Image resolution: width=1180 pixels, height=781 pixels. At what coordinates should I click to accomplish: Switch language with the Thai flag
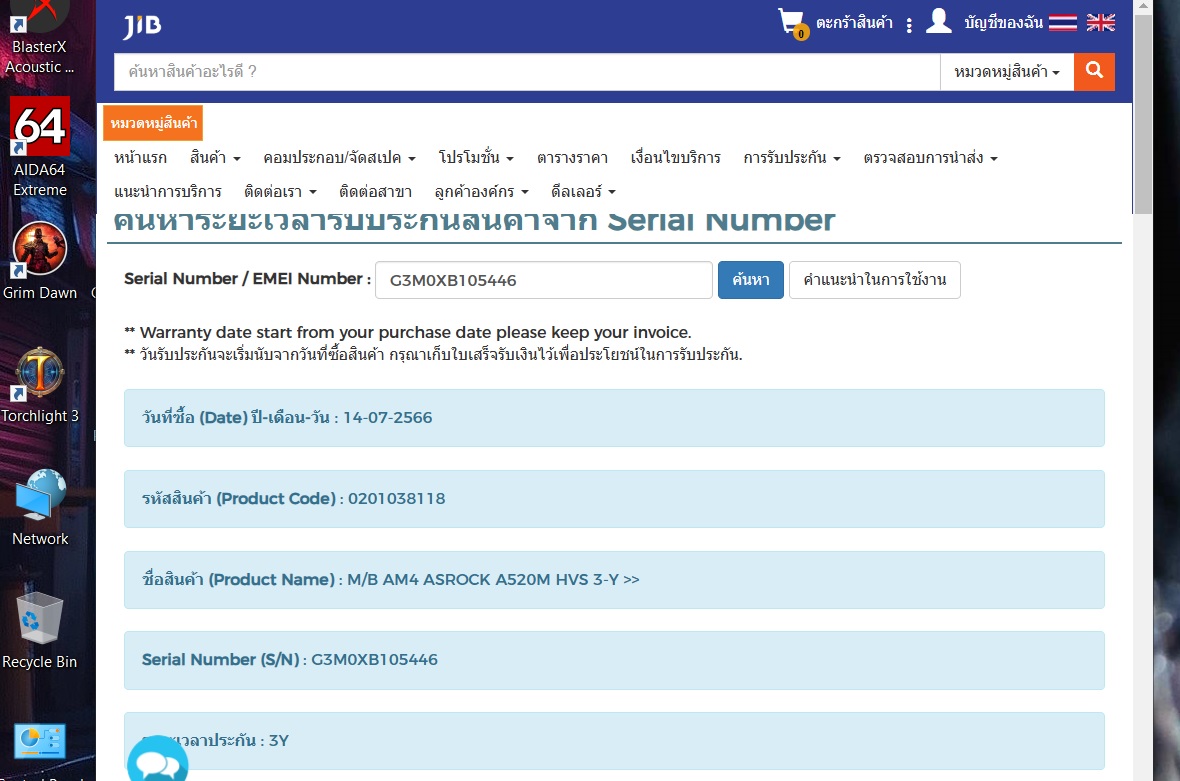tap(1063, 23)
